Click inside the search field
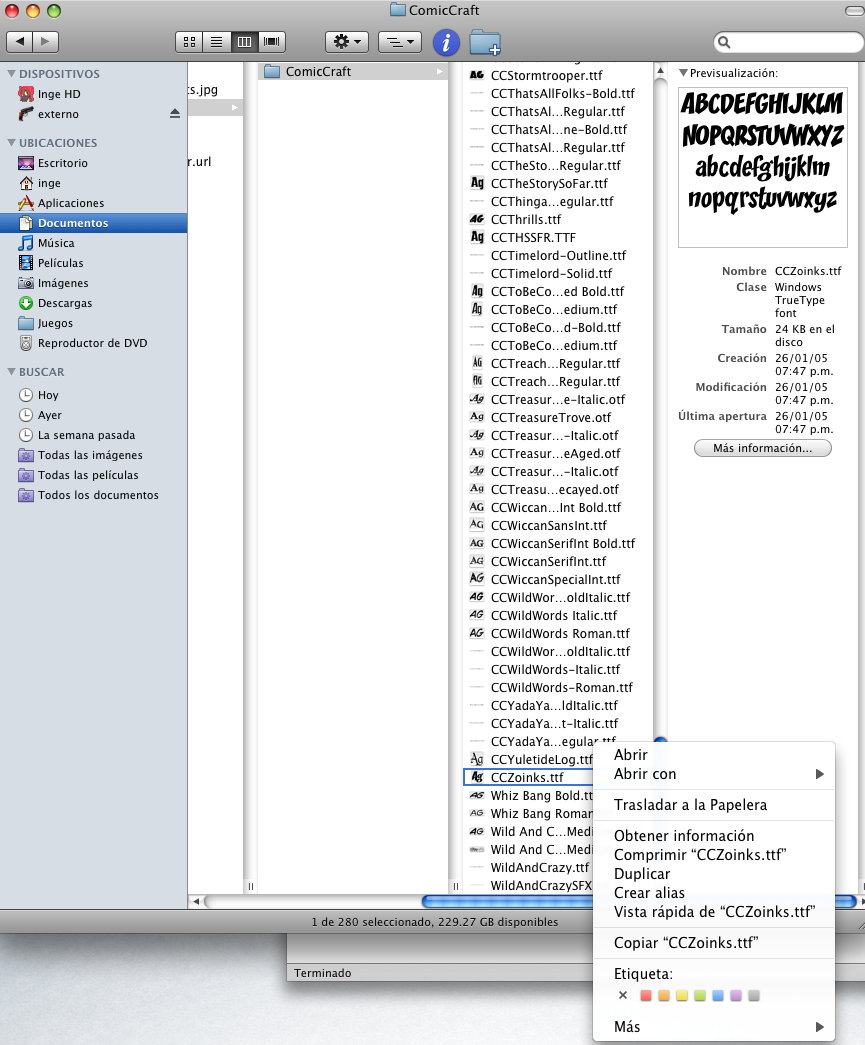 (x=790, y=42)
